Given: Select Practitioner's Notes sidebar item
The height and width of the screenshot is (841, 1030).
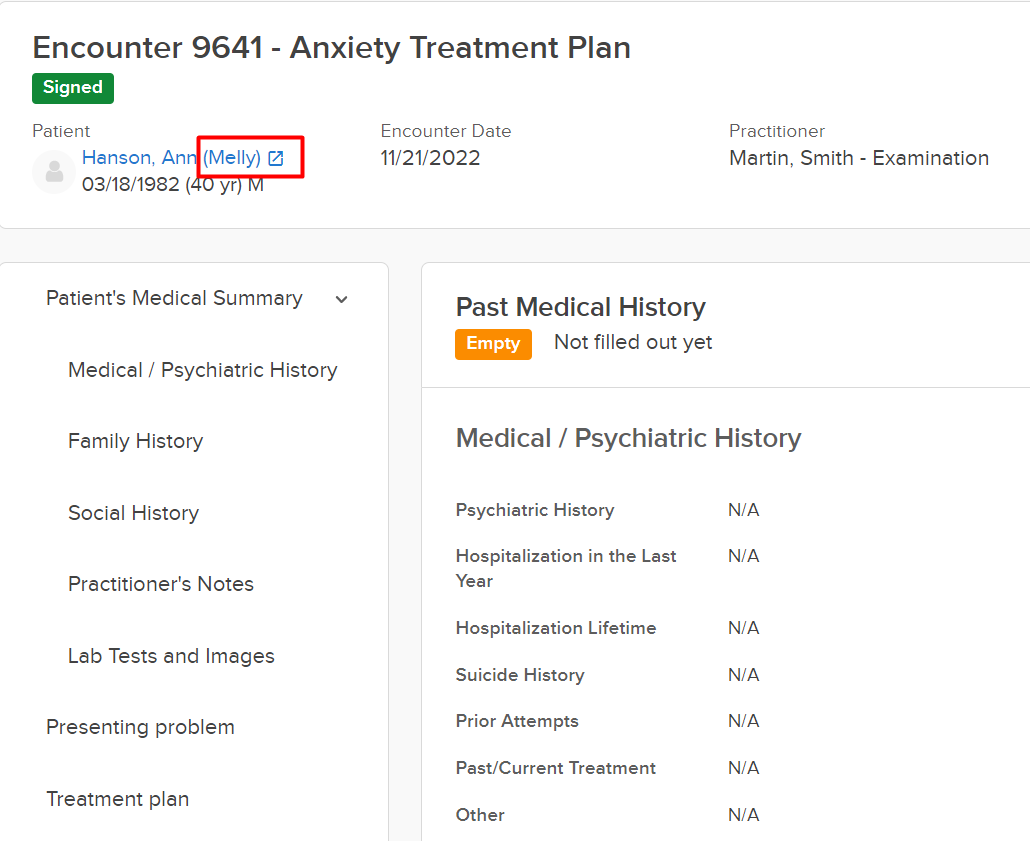Looking at the screenshot, I should click(x=161, y=584).
